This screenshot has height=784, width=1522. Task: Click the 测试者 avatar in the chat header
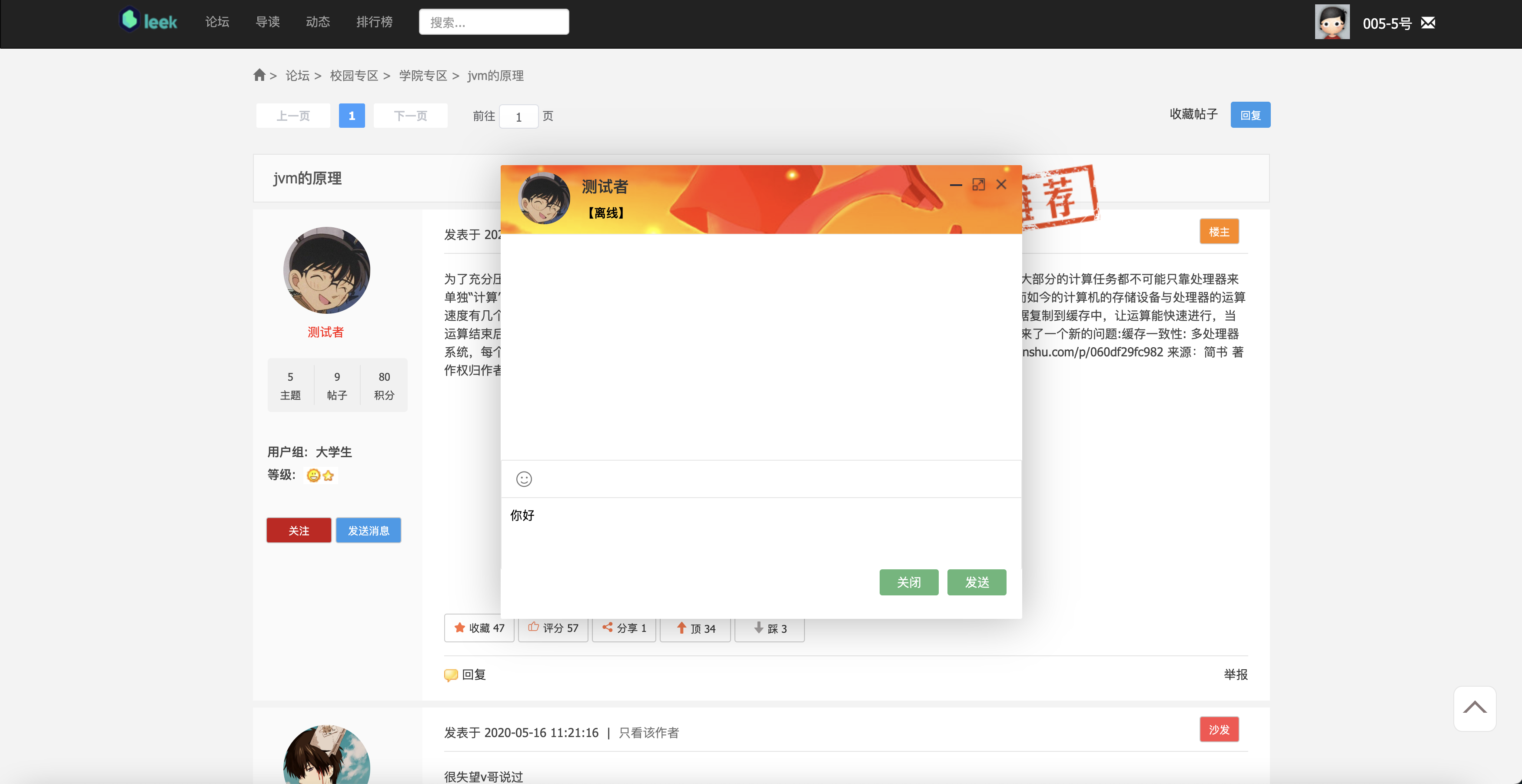pyautogui.click(x=544, y=199)
